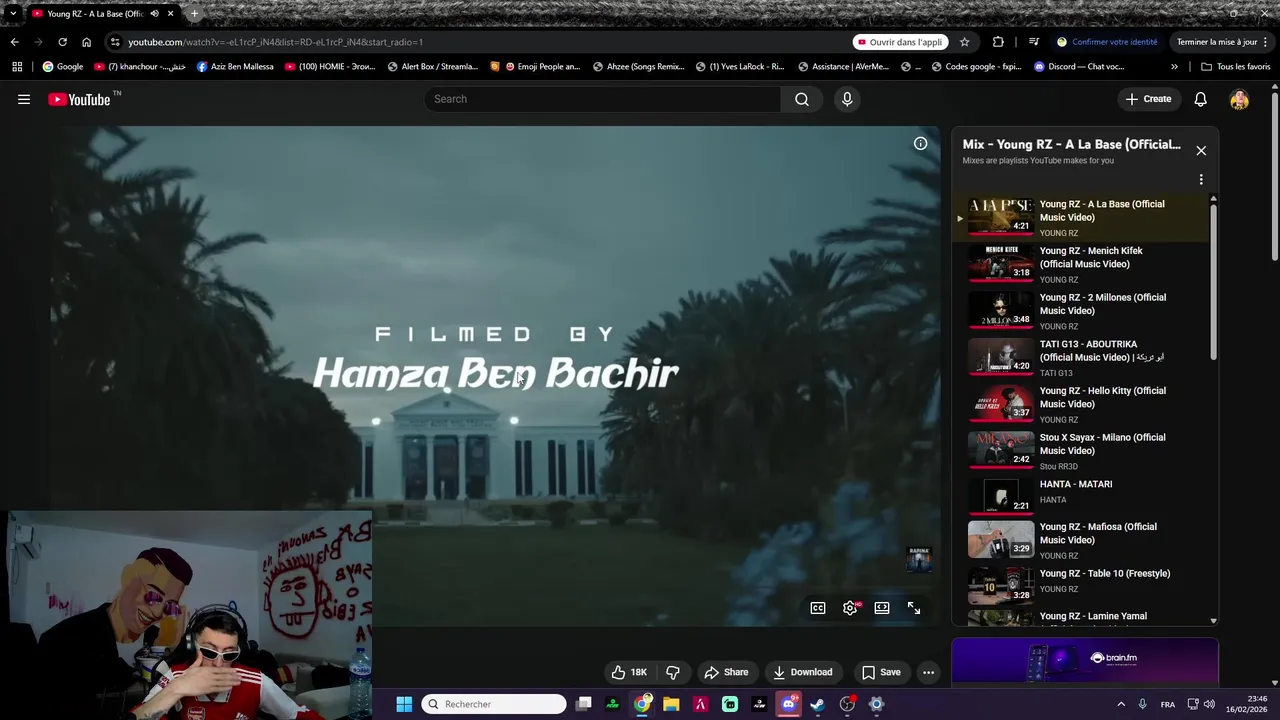Go back in the browser

pyautogui.click(x=14, y=42)
